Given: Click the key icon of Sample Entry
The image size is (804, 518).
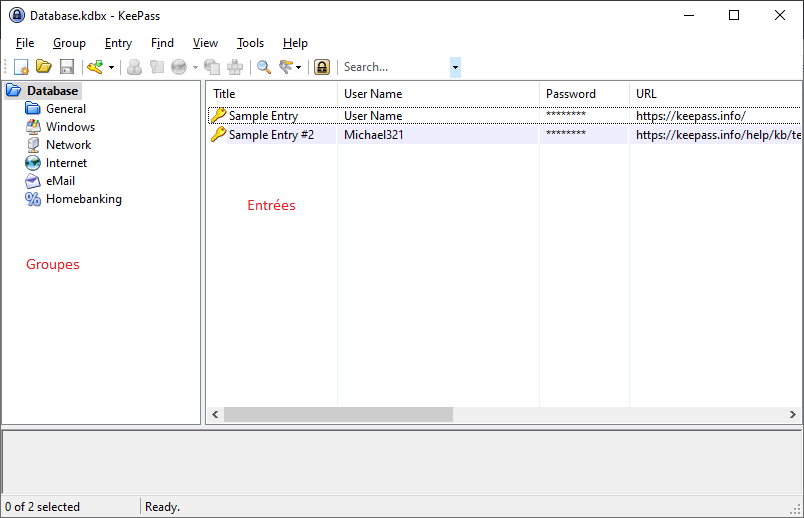Looking at the screenshot, I should pyautogui.click(x=218, y=115).
